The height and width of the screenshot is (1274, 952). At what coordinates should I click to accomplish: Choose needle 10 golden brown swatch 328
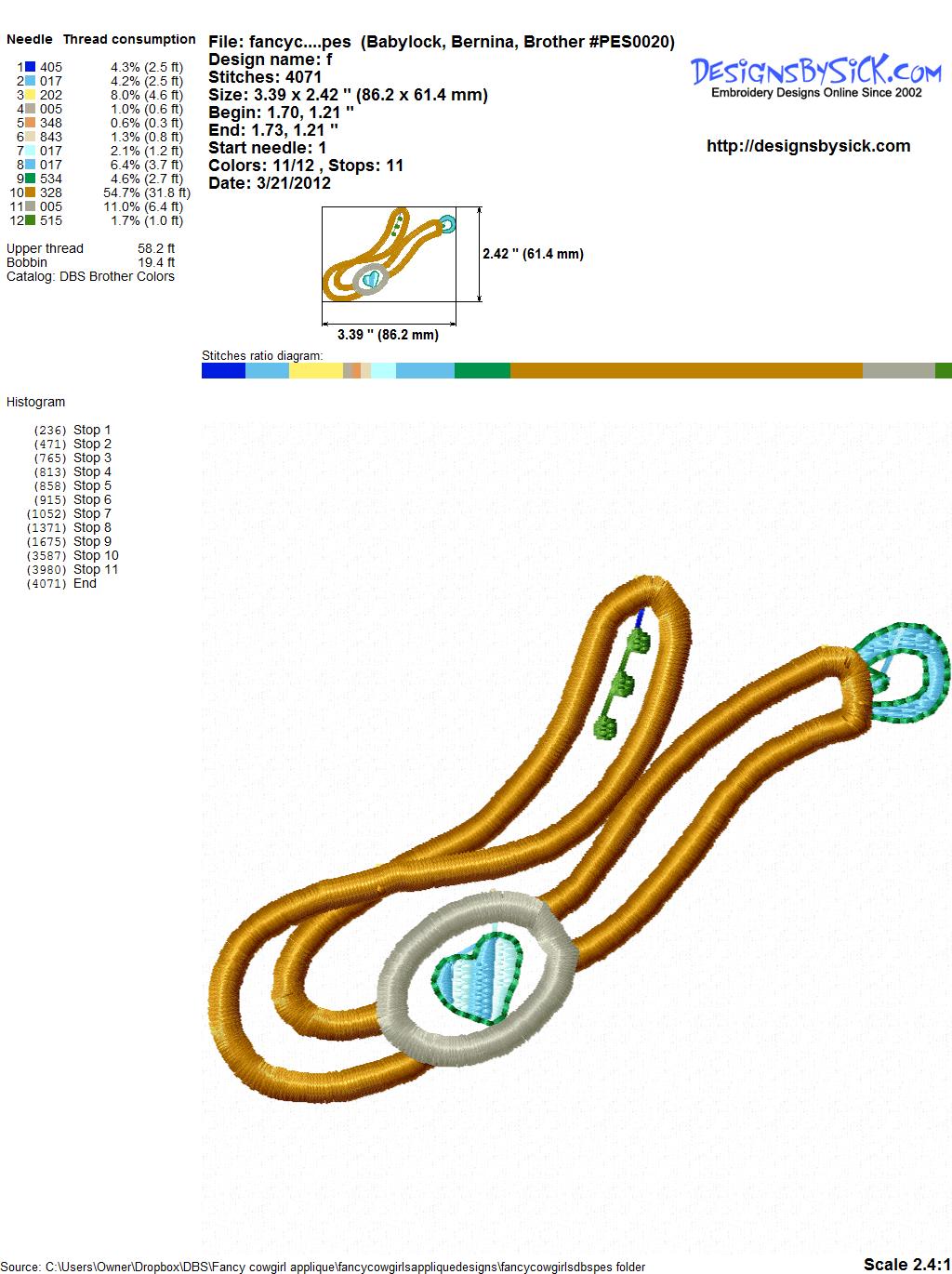[x=31, y=192]
